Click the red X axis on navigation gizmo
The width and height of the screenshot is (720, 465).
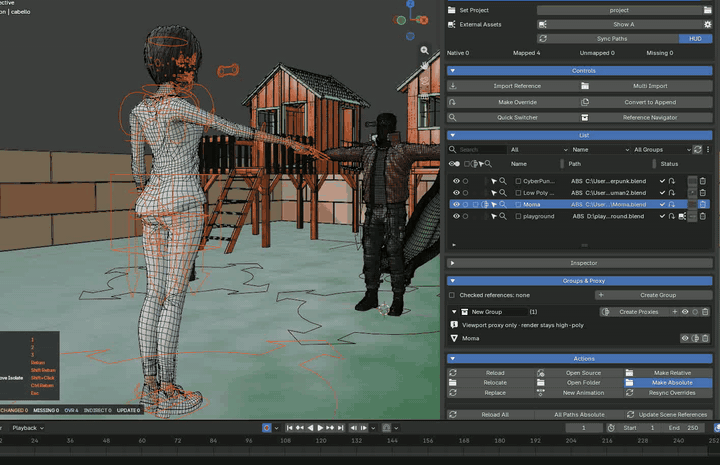coord(423,20)
